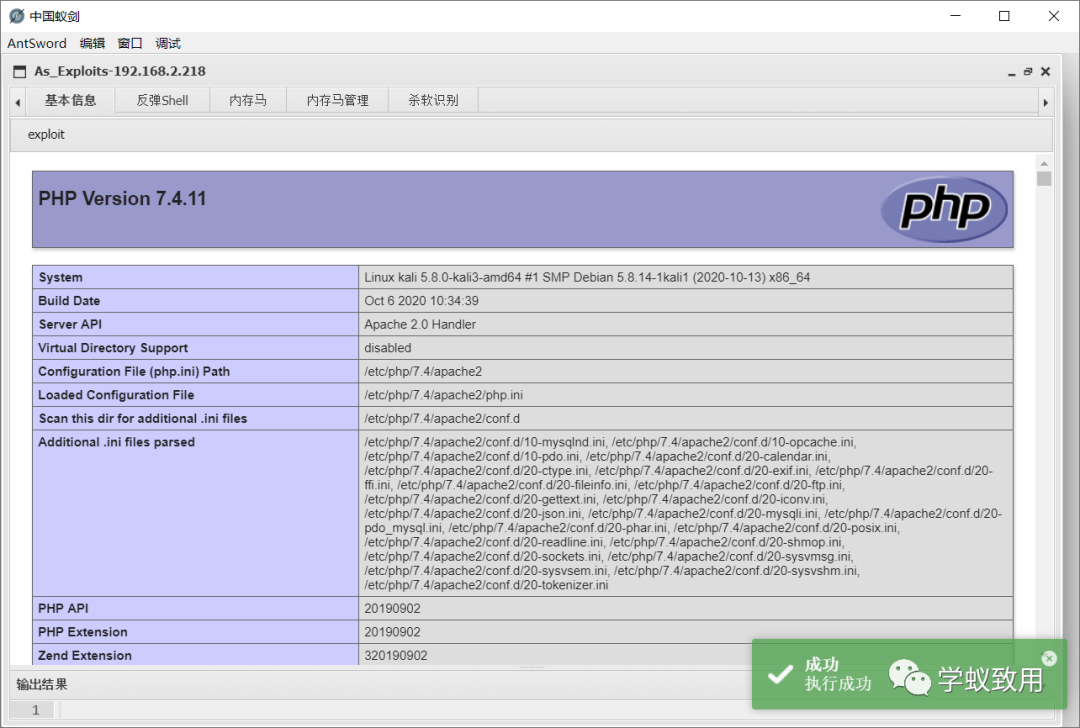Switch to the 反弹Shell tab
This screenshot has height=728, width=1080.
(162, 101)
